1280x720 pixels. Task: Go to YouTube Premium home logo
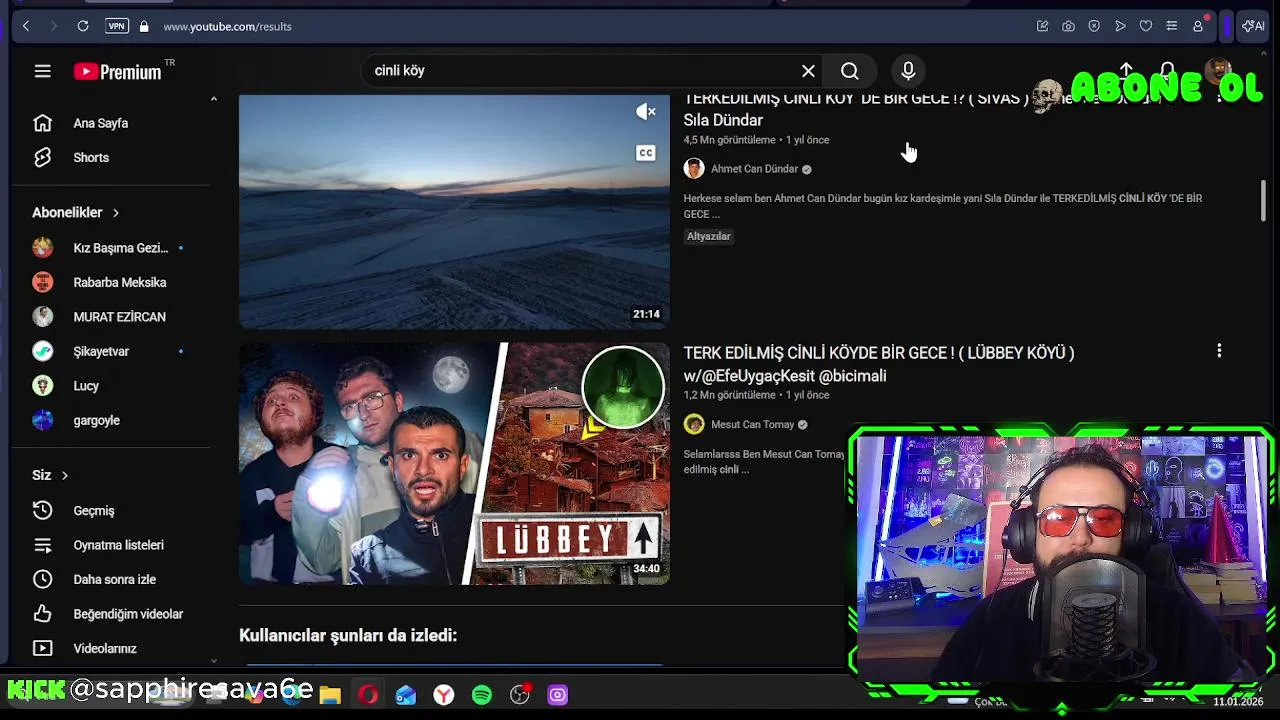tap(118, 71)
